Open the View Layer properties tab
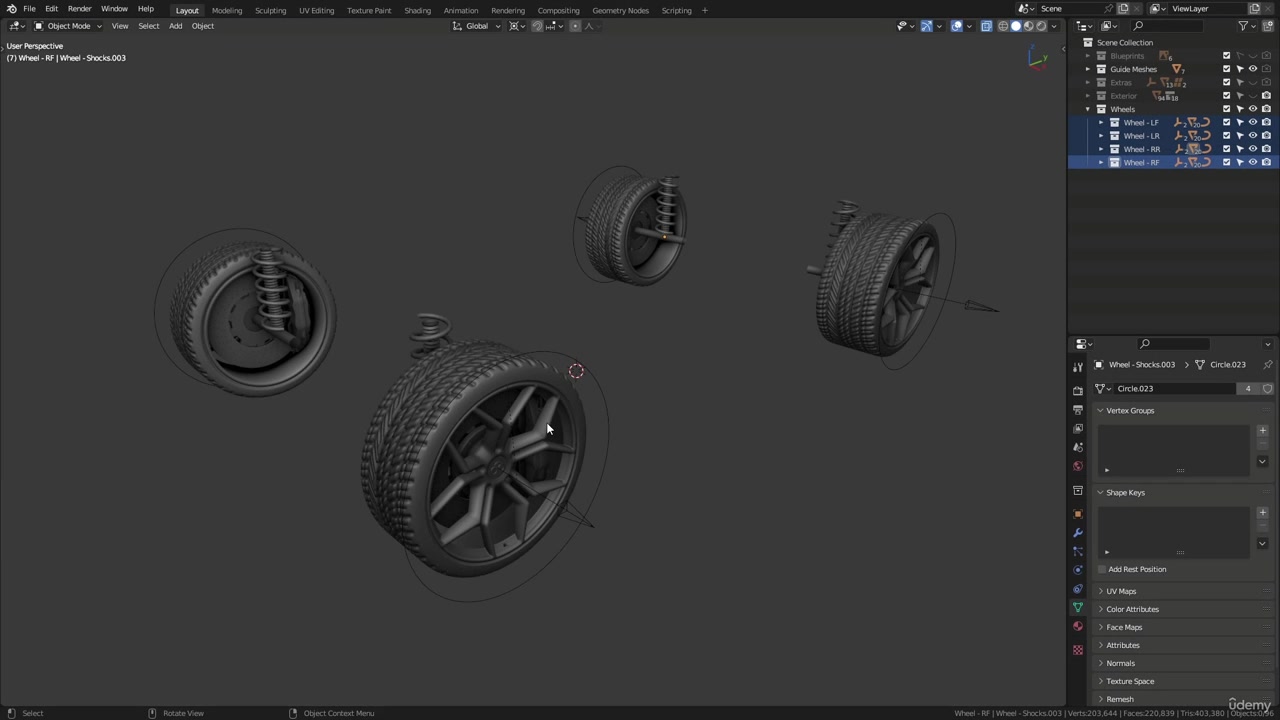Image resolution: width=1280 pixels, height=720 pixels. 1078,428
